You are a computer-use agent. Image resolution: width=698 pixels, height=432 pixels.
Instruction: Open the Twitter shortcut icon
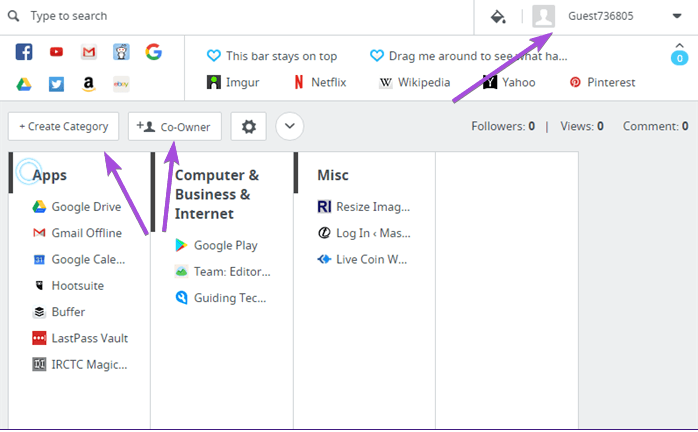(x=56, y=84)
